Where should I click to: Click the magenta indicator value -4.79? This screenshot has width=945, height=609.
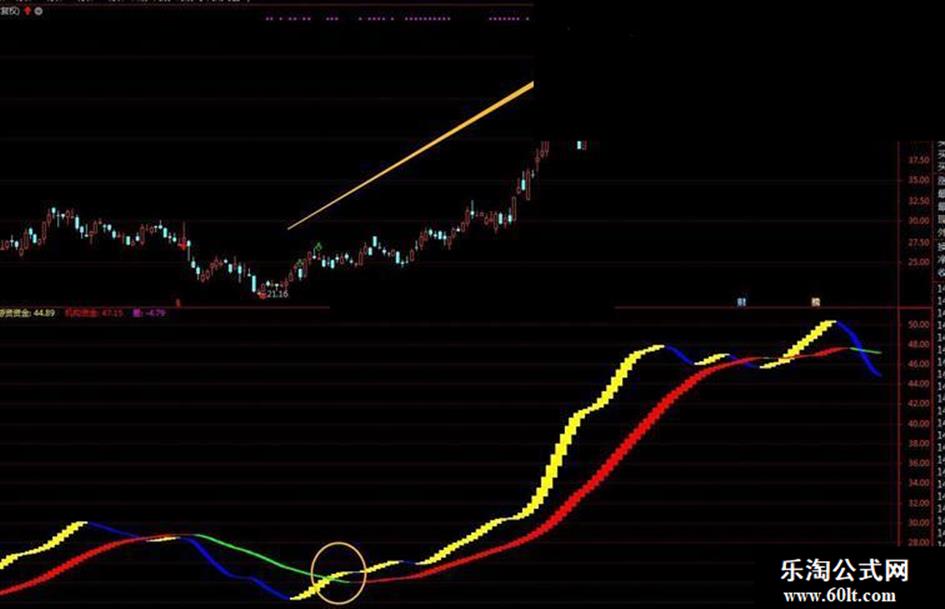click(156, 313)
